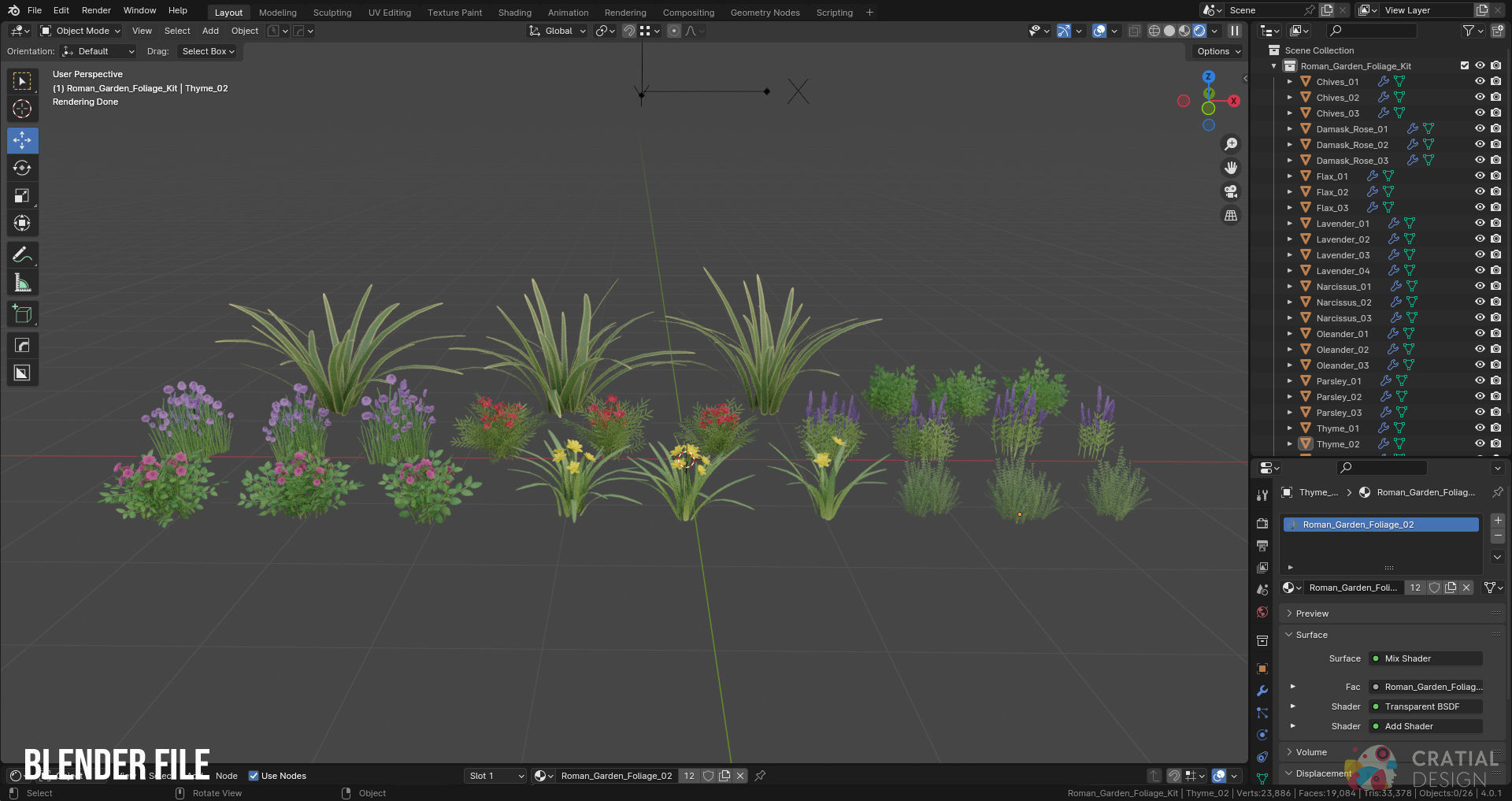Screen dimensions: 1512x801
Task: Click Add Shader button
Action: point(1425,726)
